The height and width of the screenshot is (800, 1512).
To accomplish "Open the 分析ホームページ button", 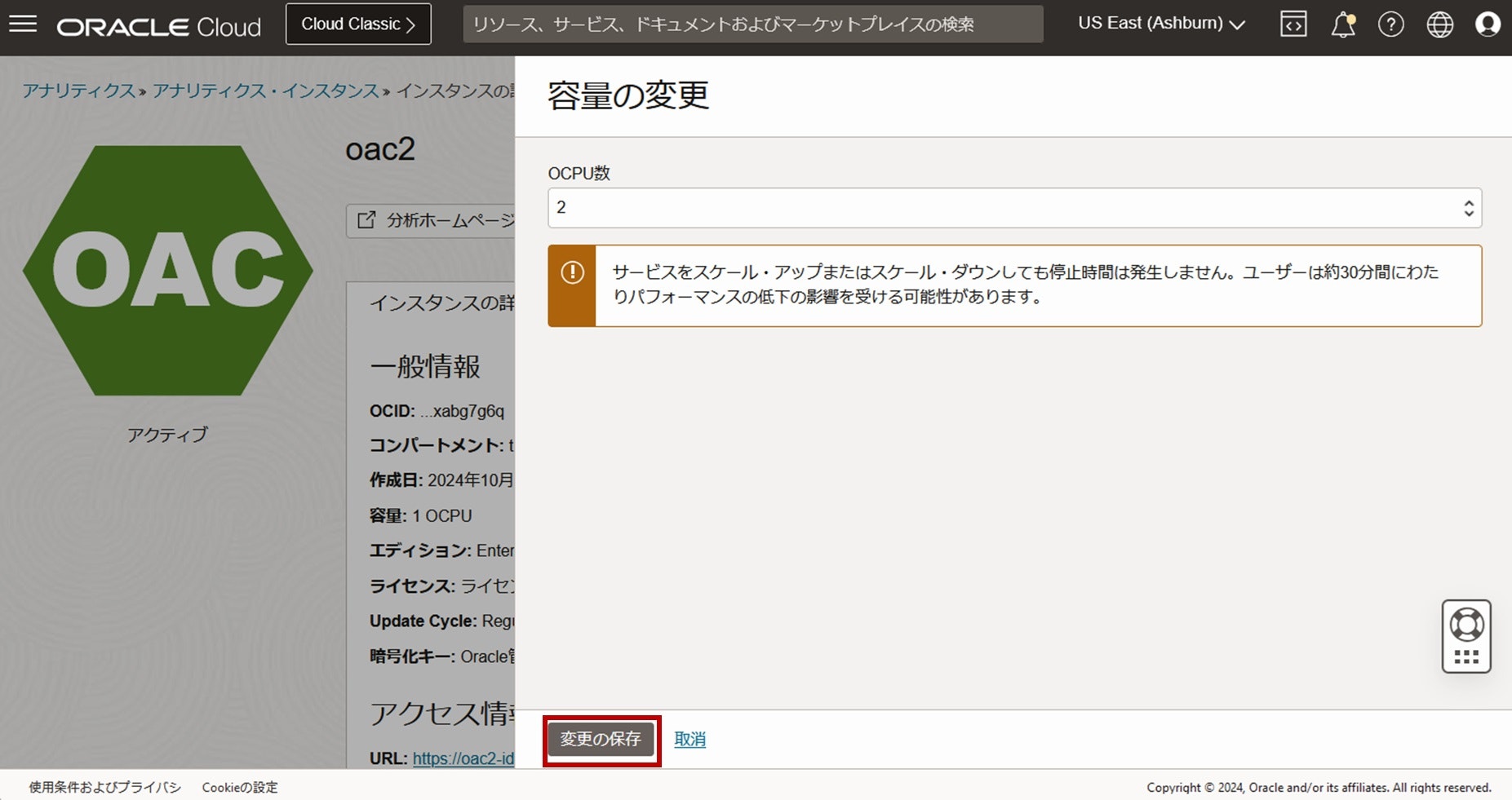I will (x=431, y=220).
